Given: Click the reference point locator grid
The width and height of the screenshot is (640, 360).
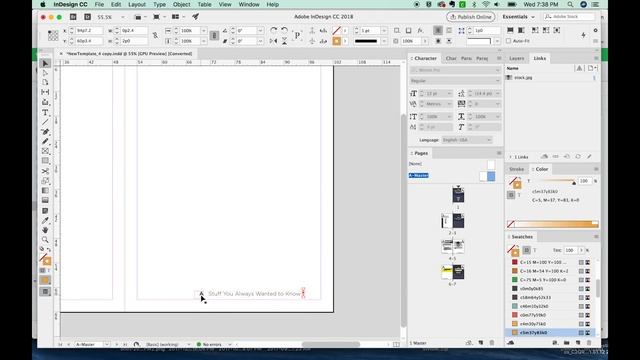Looking at the screenshot, I should (x=53, y=36).
